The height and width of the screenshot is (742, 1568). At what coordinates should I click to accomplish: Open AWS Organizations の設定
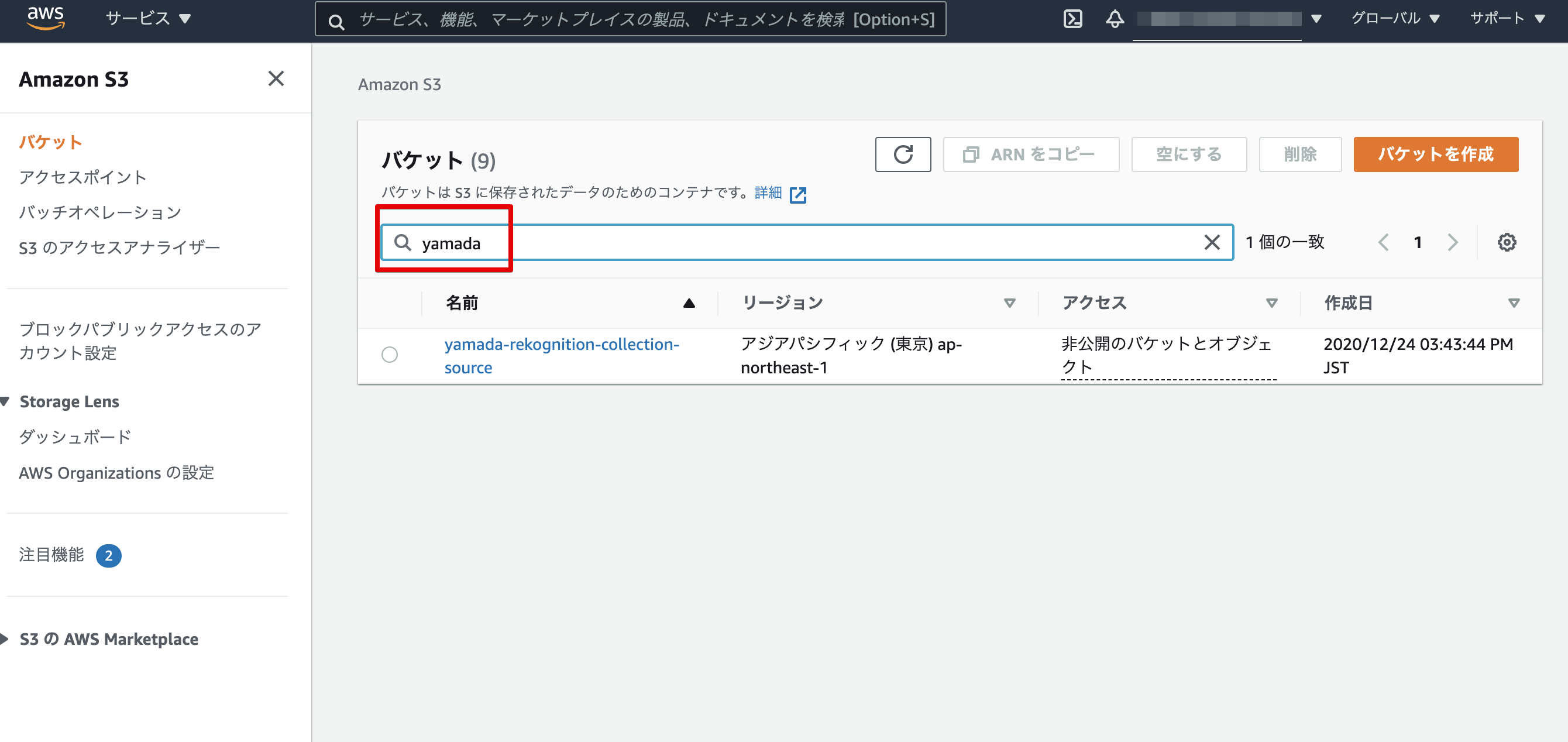(x=116, y=472)
